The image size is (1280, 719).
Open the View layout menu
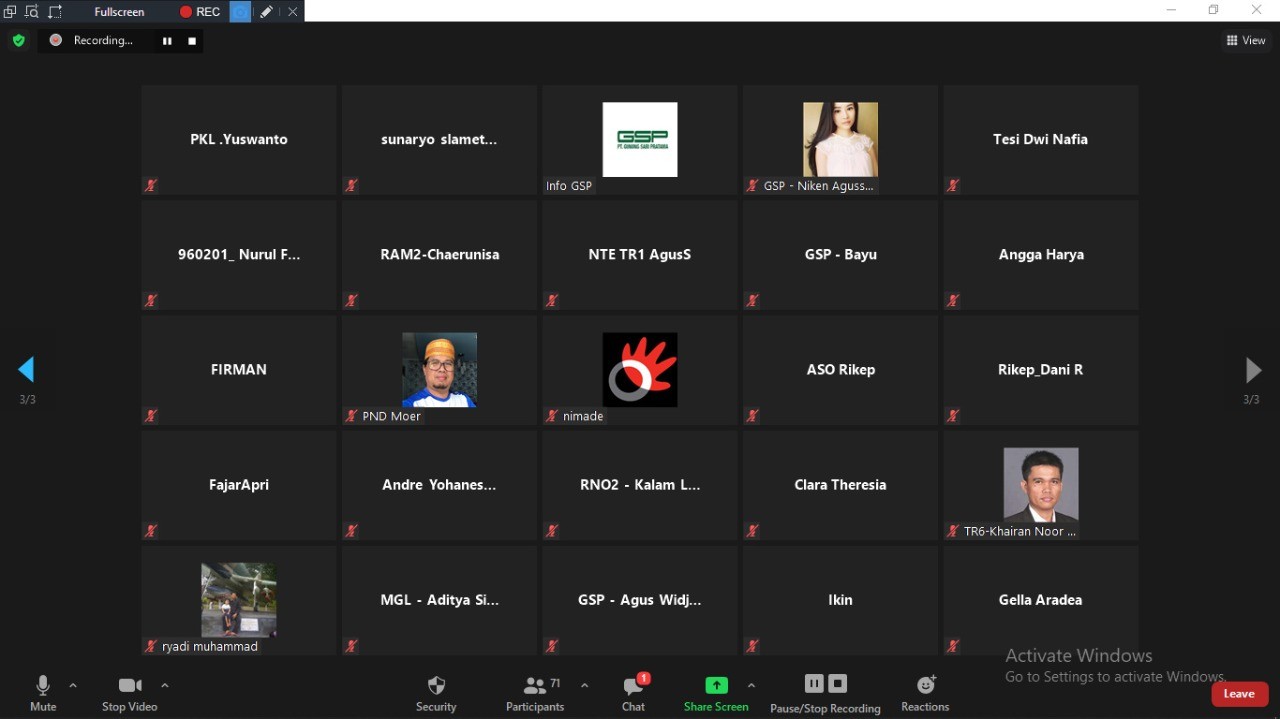(x=1246, y=40)
